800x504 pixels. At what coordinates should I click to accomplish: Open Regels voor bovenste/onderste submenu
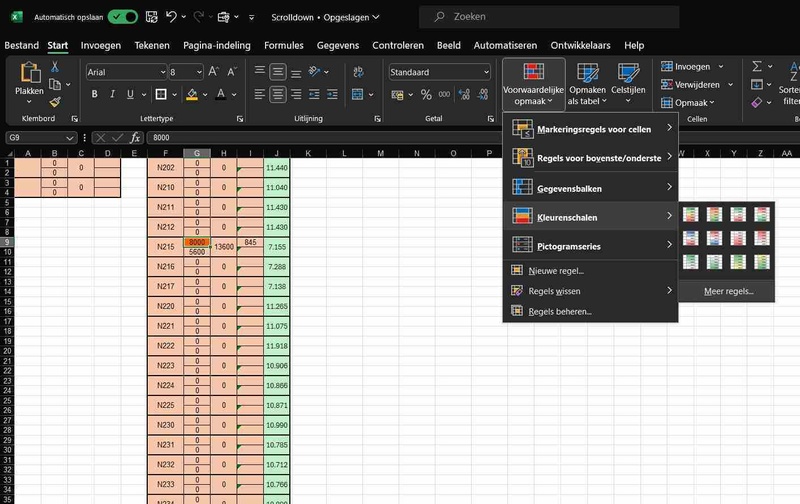click(590, 158)
